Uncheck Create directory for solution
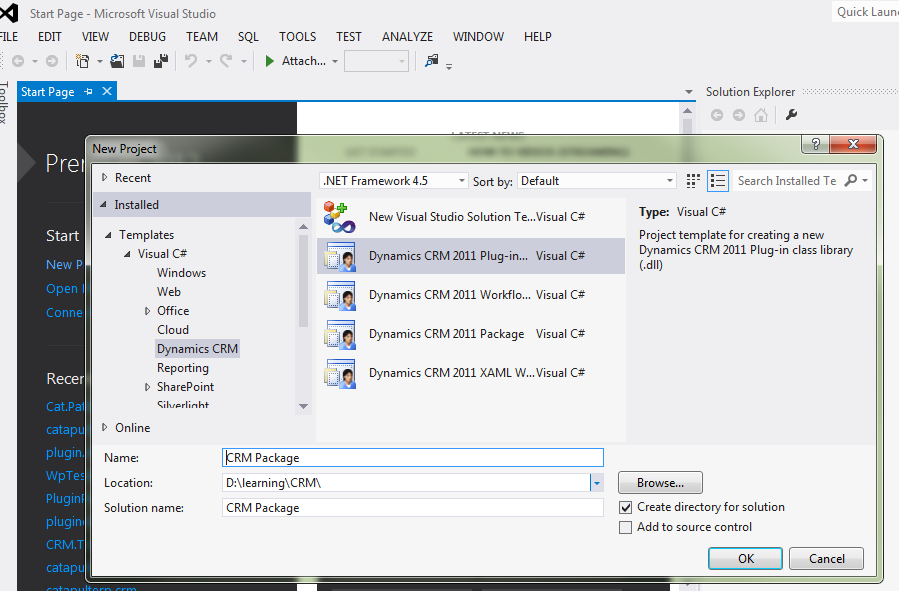Image resolution: width=899 pixels, height=591 pixels. coord(626,507)
